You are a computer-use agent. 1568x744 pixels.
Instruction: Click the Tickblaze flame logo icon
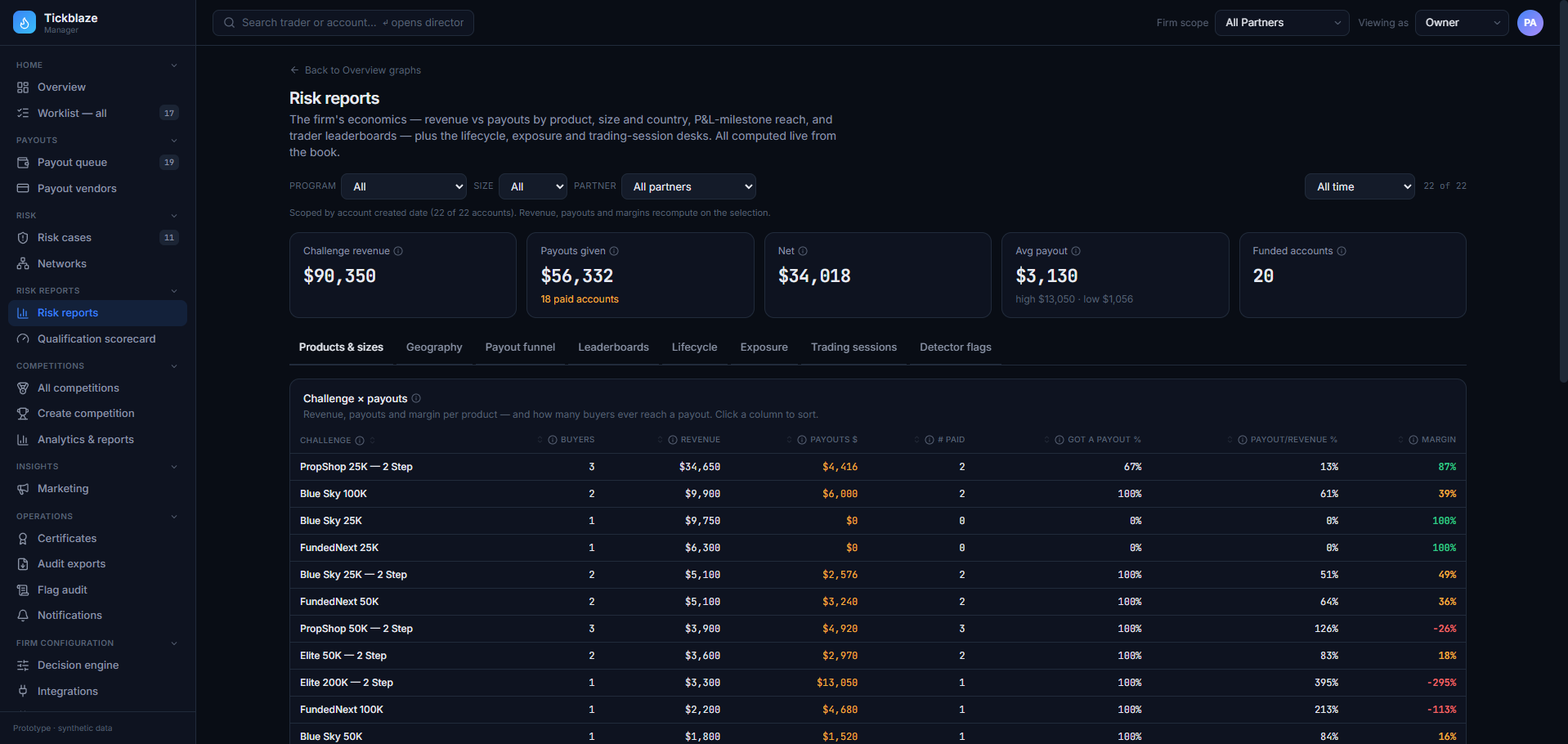(25, 23)
